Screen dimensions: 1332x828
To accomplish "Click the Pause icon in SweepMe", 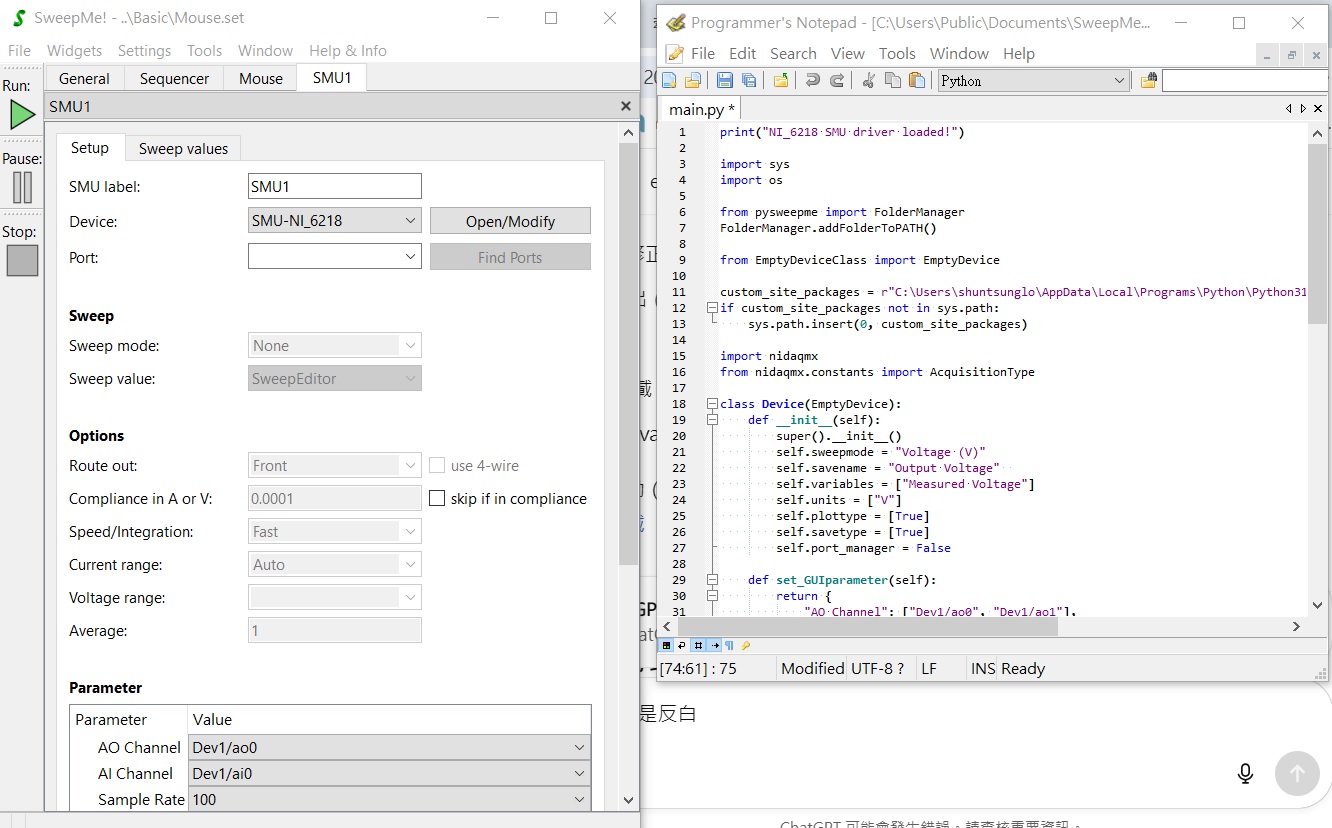I will (x=22, y=187).
